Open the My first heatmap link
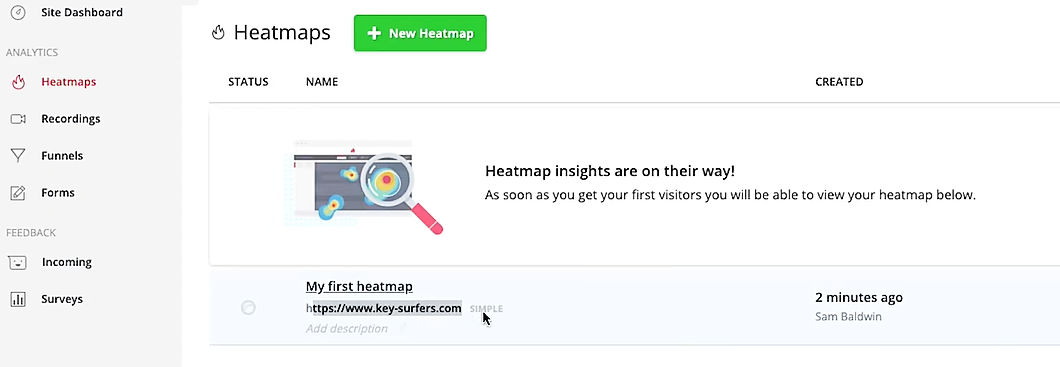The height and width of the screenshot is (367, 1060). [x=359, y=287]
